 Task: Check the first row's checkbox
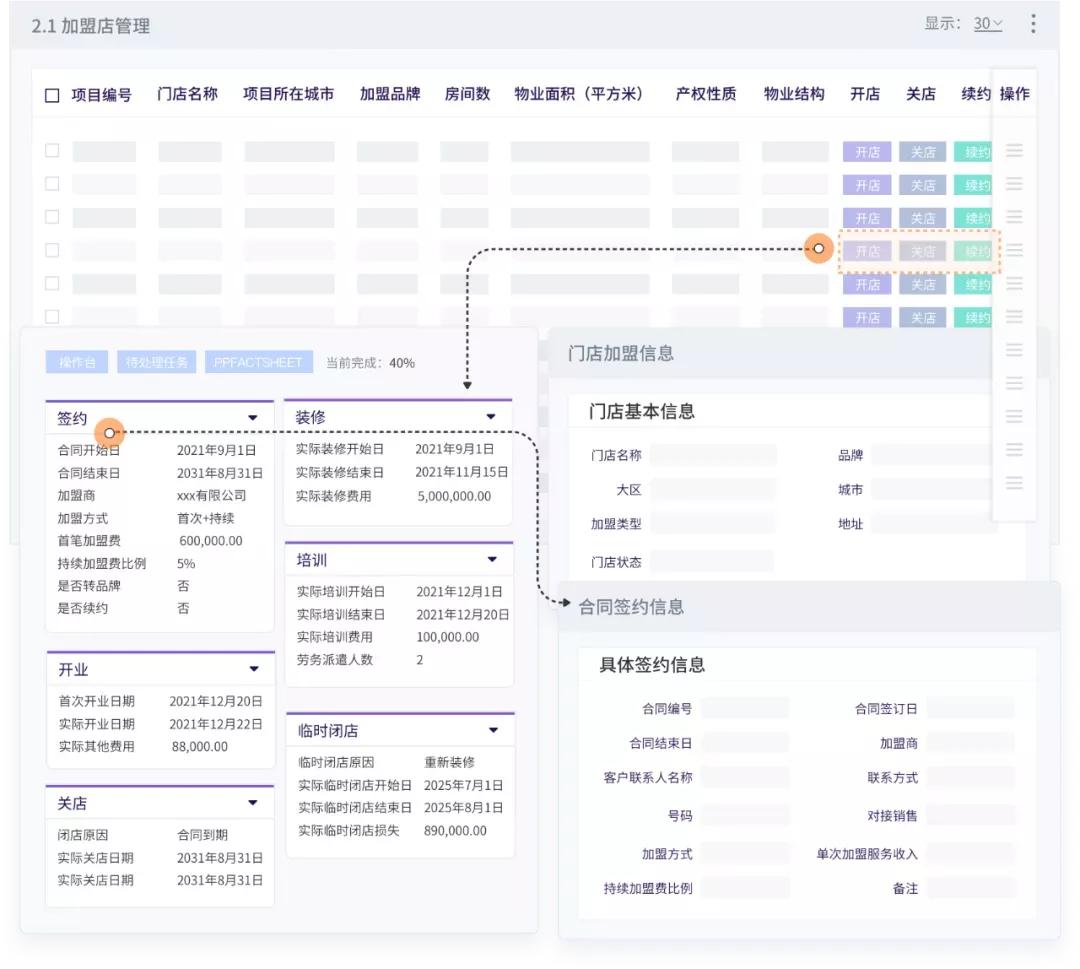click(51, 151)
